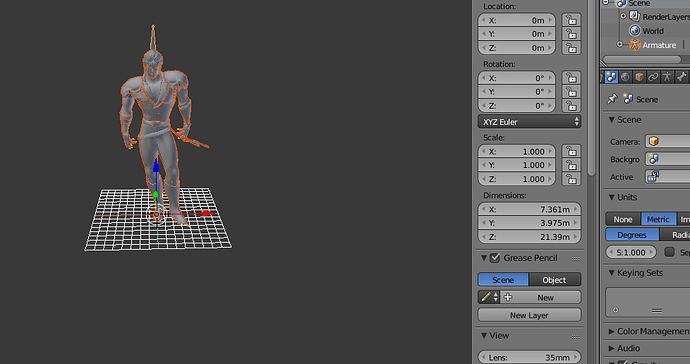The height and width of the screenshot is (364, 690).
Task: Click the RenderLayers icon in the outliner
Action: pyautogui.click(x=634, y=17)
